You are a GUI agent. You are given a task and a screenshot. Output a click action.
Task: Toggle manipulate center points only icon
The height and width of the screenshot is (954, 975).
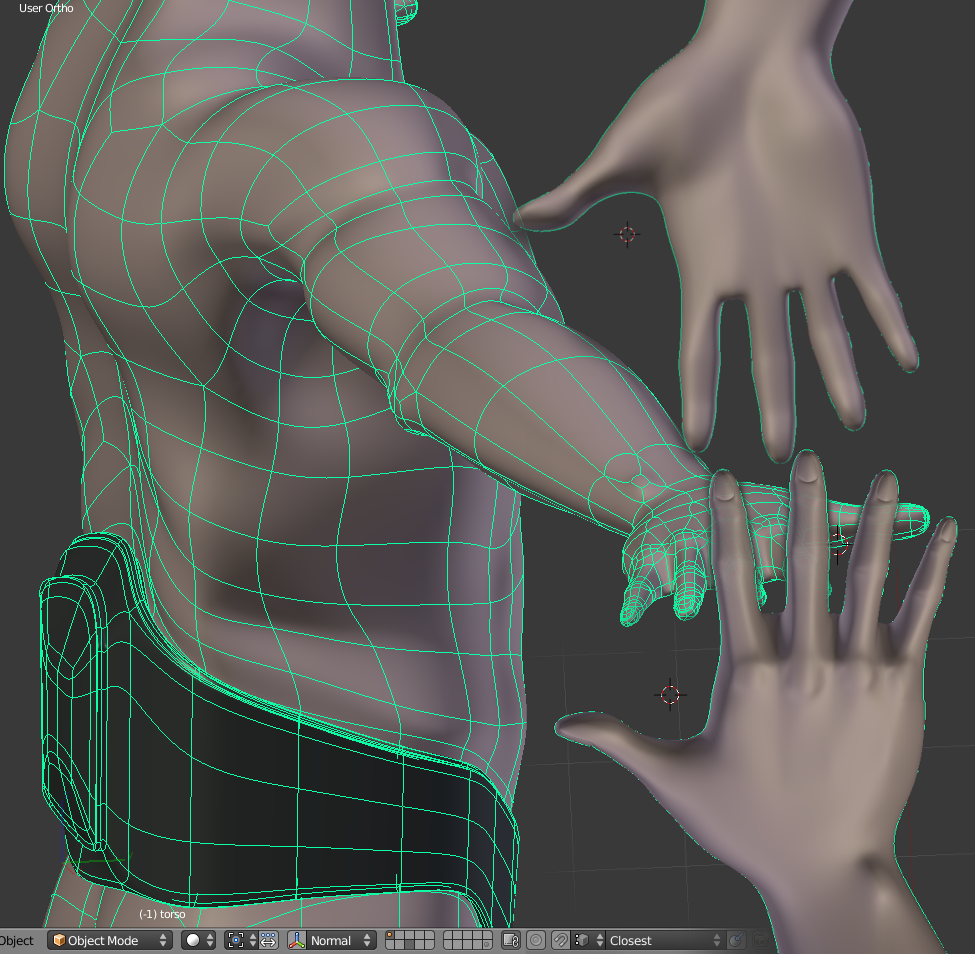point(268,940)
